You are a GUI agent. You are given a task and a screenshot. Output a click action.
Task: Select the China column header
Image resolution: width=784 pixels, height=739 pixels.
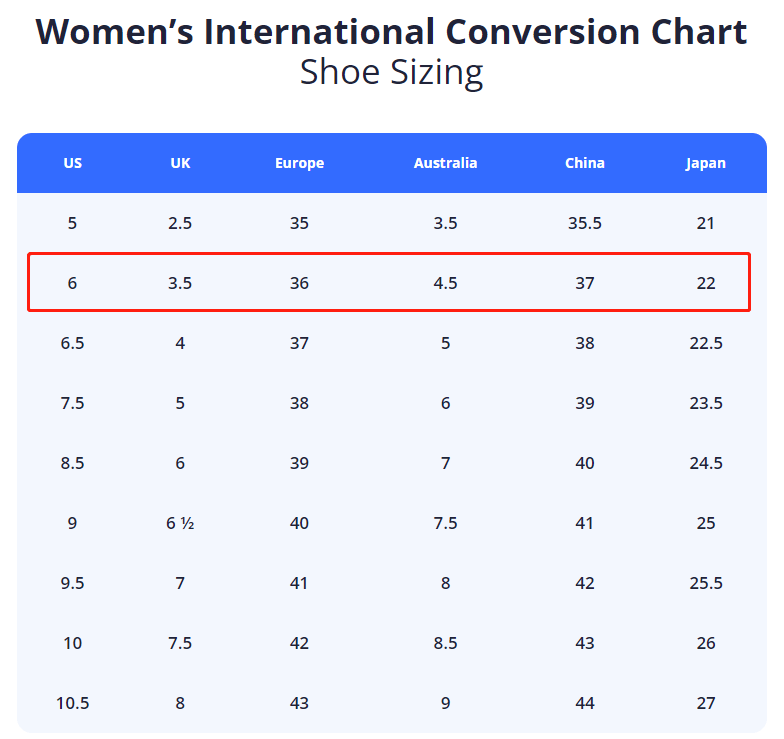(x=585, y=163)
